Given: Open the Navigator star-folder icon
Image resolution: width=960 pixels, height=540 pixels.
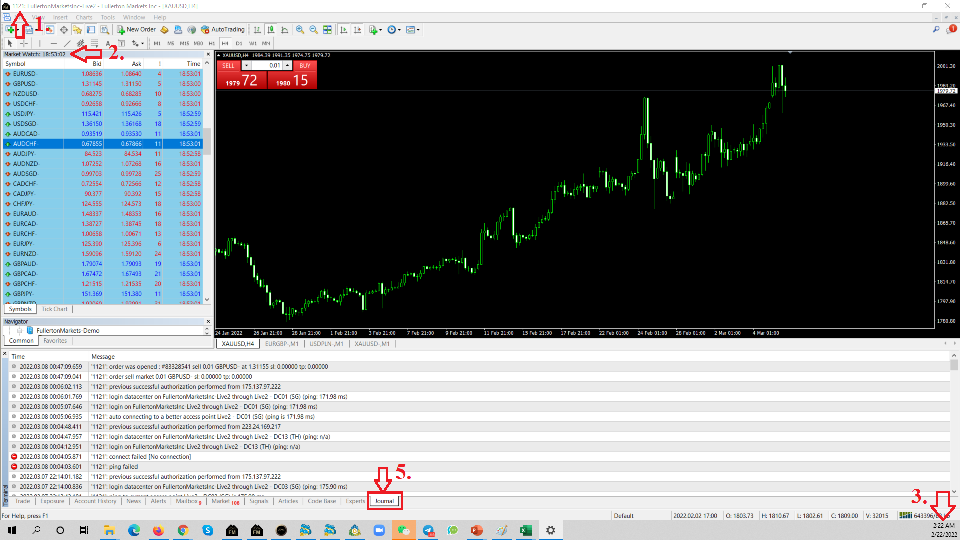Looking at the screenshot, I should click(77, 29).
